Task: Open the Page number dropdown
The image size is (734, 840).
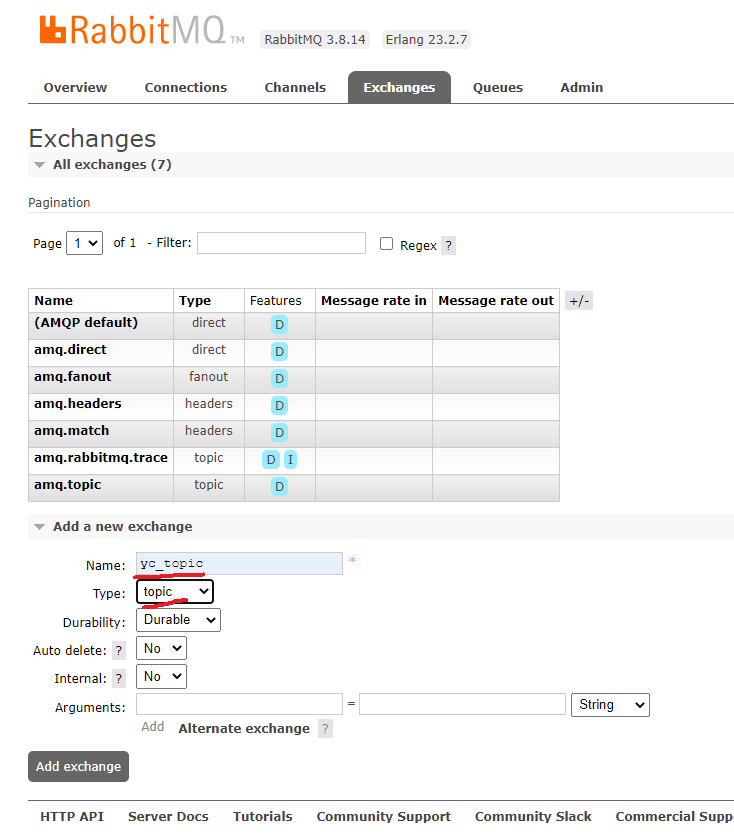Action: pyautogui.click(x=85, y=243)
